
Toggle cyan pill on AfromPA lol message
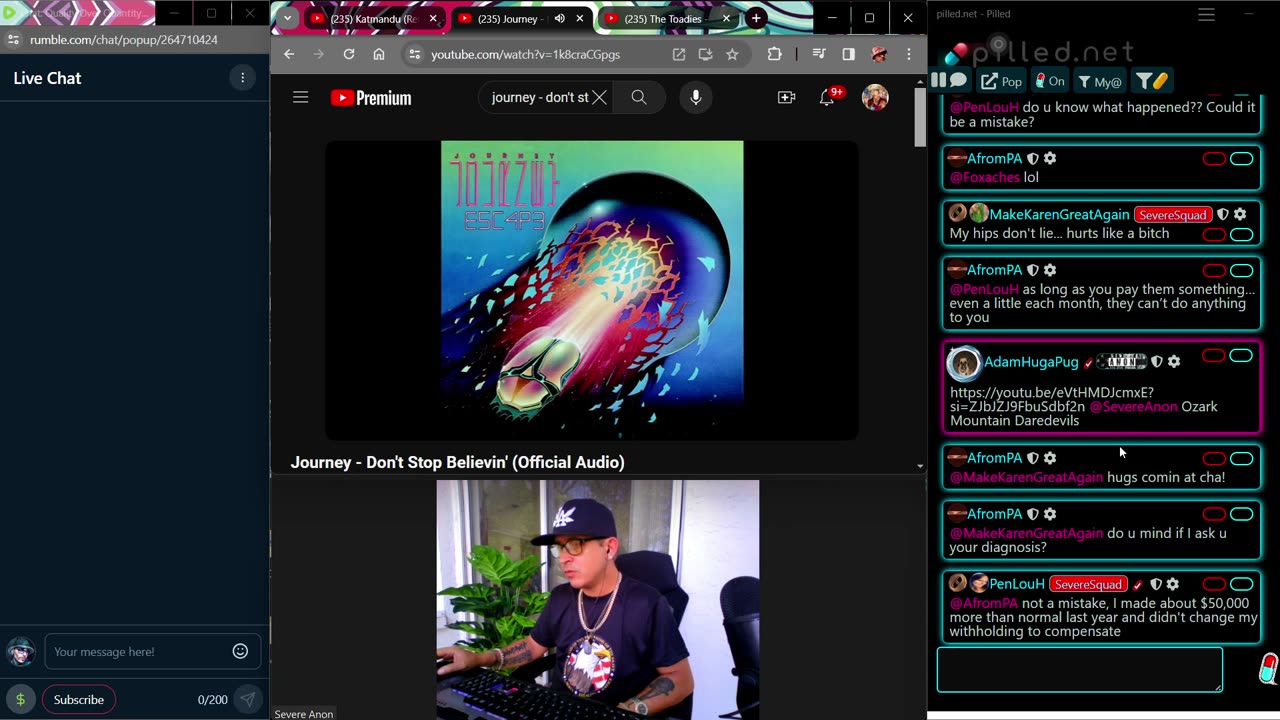[1241, 158]
